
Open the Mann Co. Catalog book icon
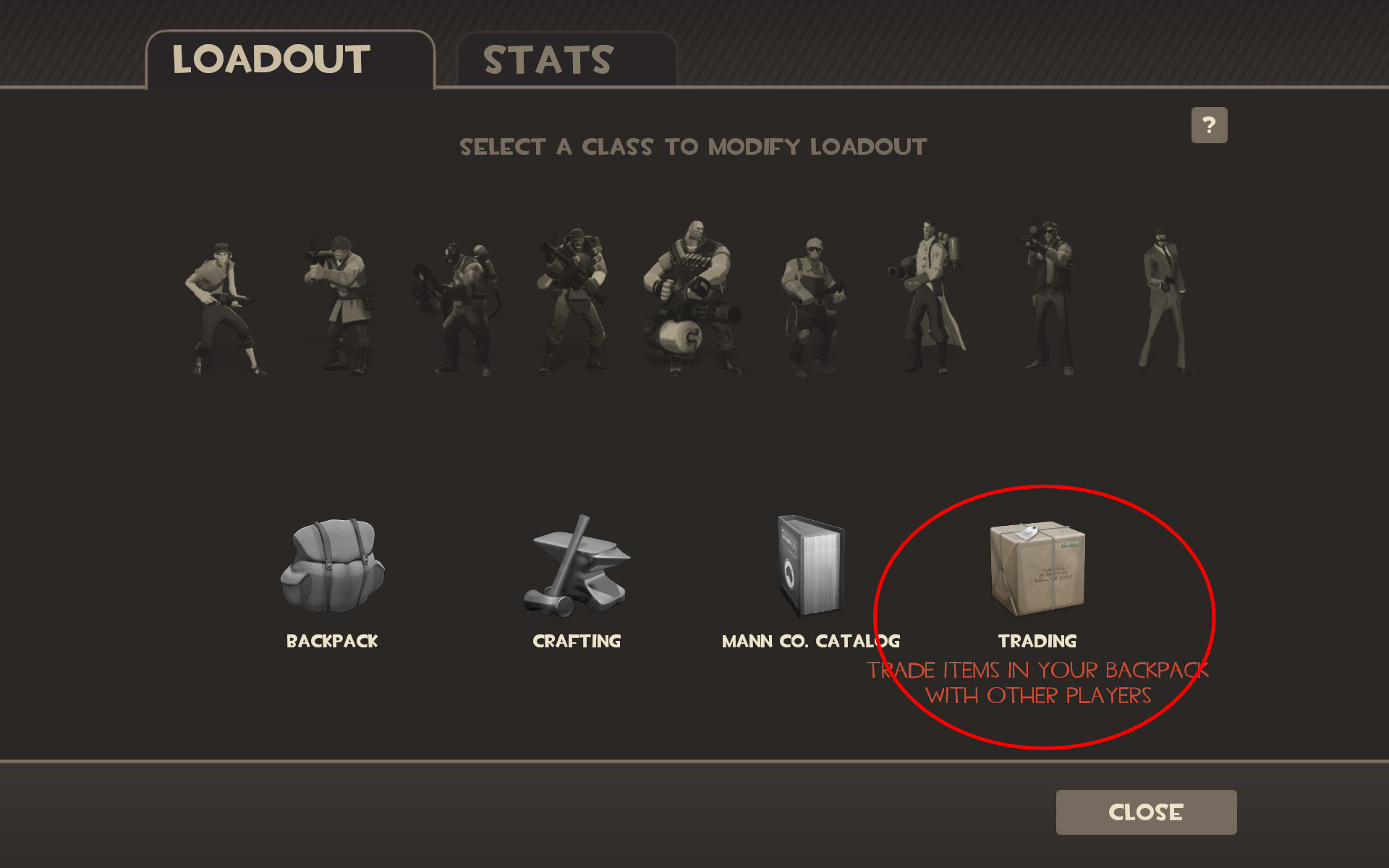point(811,566)
